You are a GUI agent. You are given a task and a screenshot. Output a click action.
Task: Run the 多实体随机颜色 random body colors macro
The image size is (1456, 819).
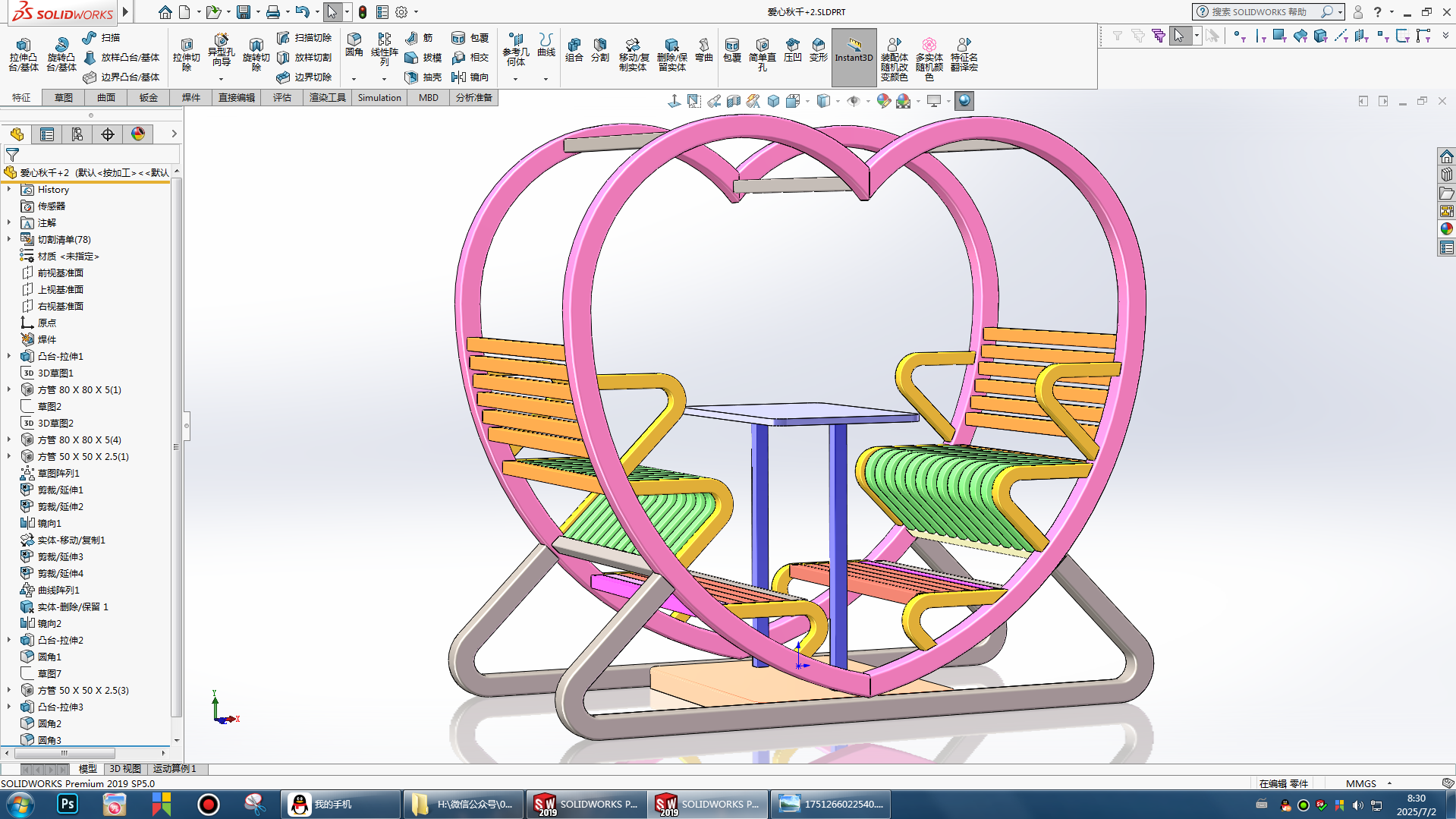[x=929, y=59]
